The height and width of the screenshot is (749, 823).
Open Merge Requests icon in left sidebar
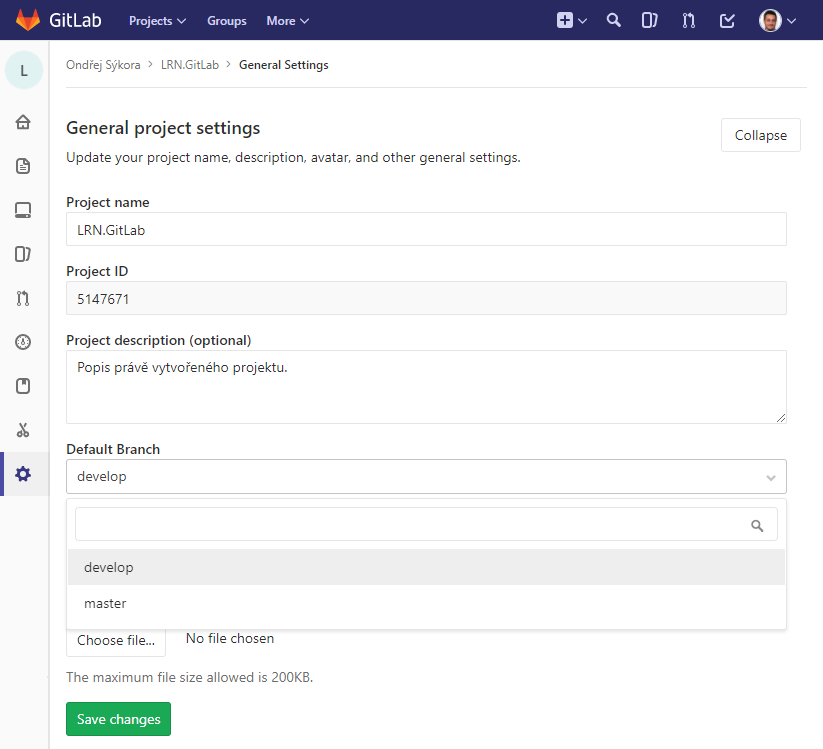click(23, 298)
